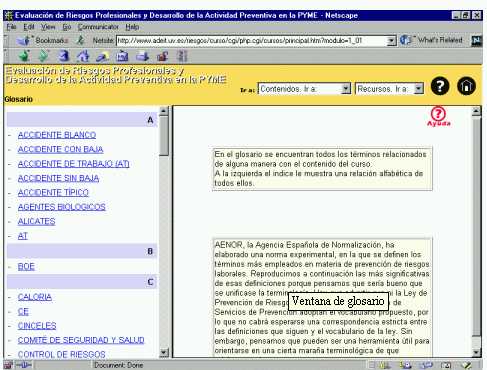
Task: Click the content pane scroll down arrow
Action: [476, 352]
